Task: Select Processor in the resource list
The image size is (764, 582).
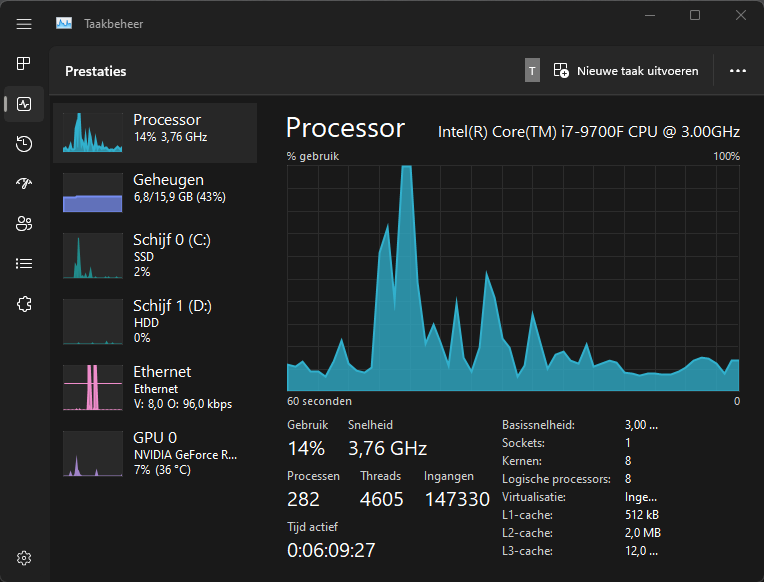Action: (x=155, y=132)
